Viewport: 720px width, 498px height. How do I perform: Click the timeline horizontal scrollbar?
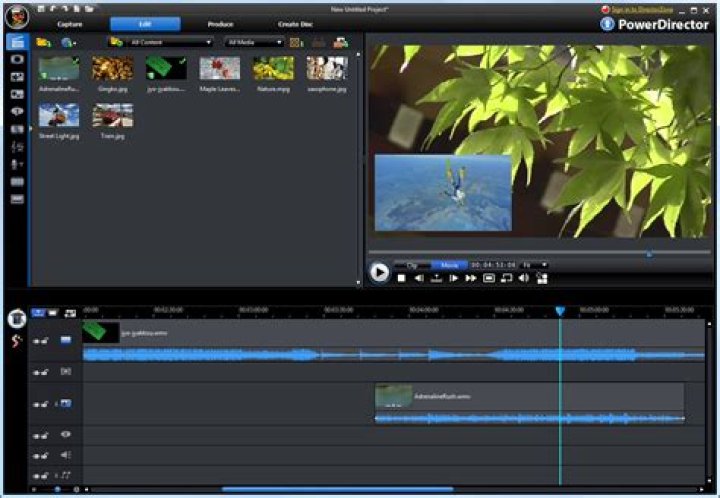[338, 489]
